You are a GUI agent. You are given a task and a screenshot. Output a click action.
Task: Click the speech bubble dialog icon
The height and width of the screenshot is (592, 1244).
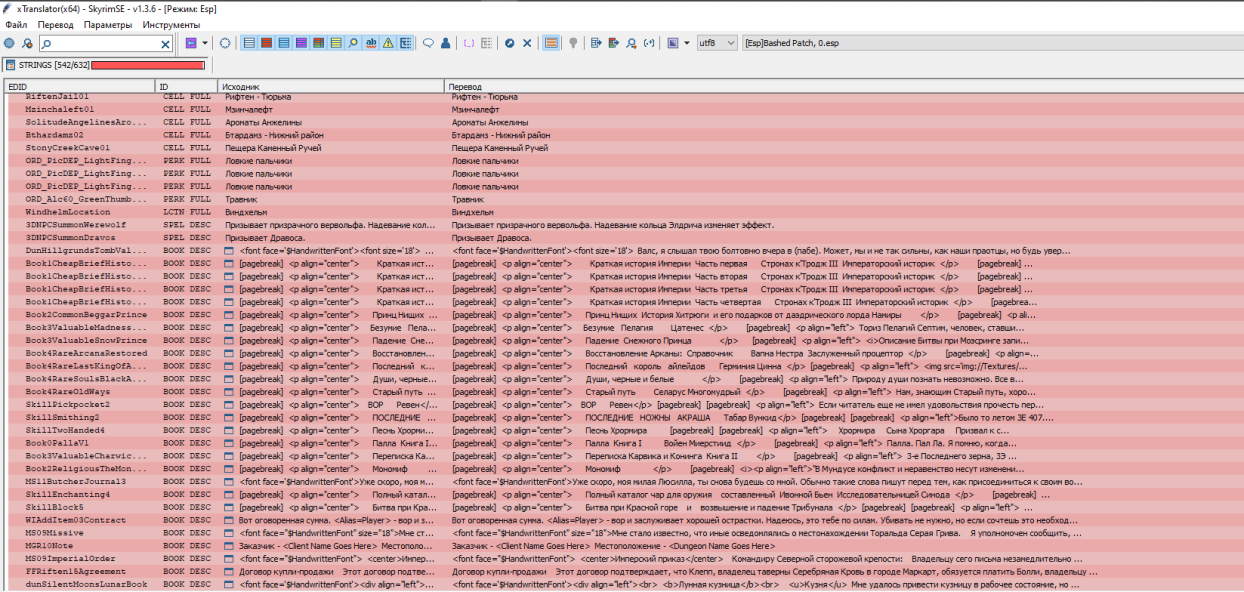point(428,43)
